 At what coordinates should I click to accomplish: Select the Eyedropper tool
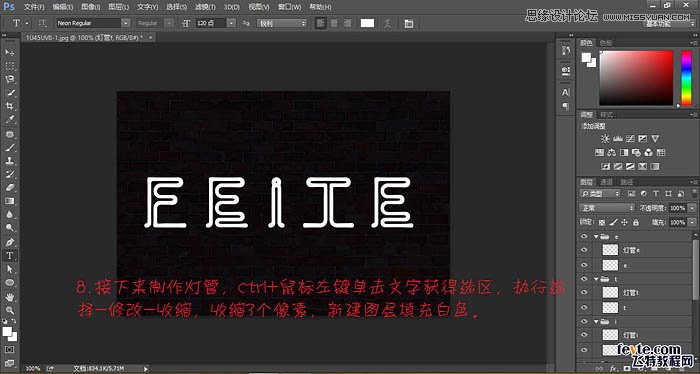(9, 119)
